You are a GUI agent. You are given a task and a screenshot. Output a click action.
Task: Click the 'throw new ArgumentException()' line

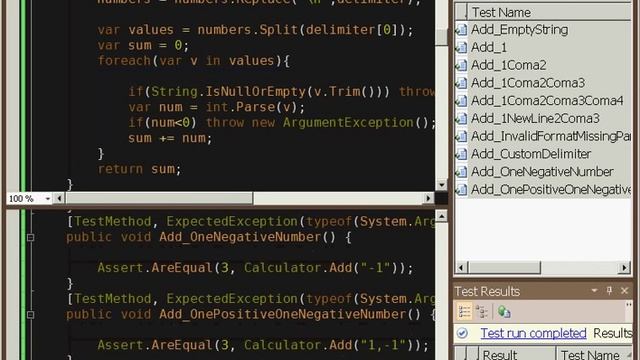(282, 123)
